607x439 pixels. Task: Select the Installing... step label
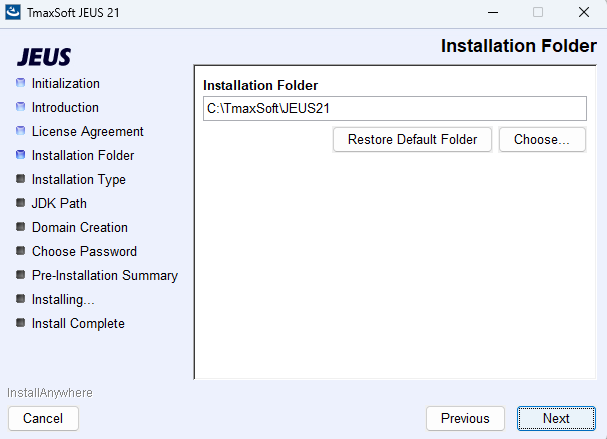coord(63,300)
